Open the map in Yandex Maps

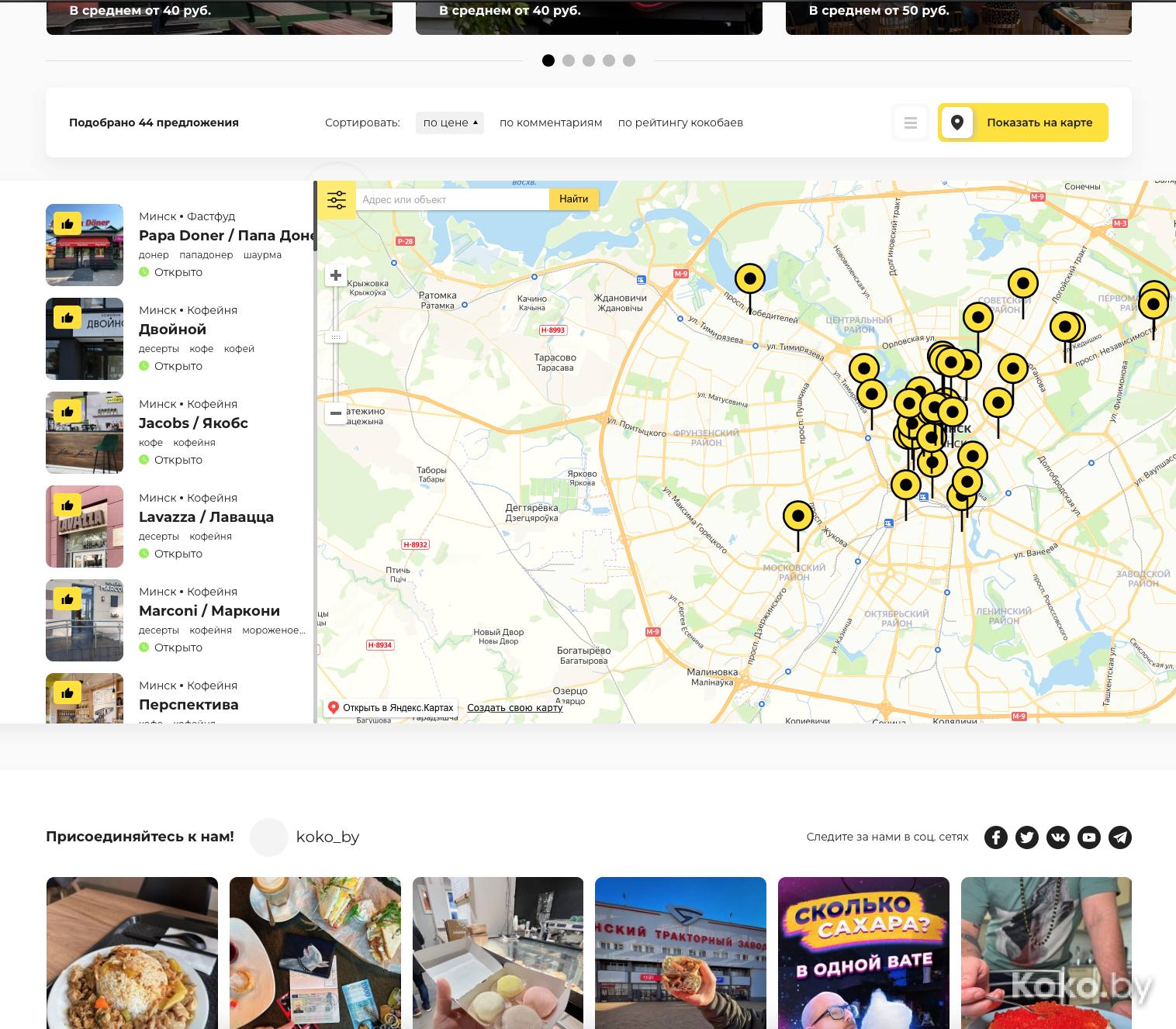[x=391, y=708]
